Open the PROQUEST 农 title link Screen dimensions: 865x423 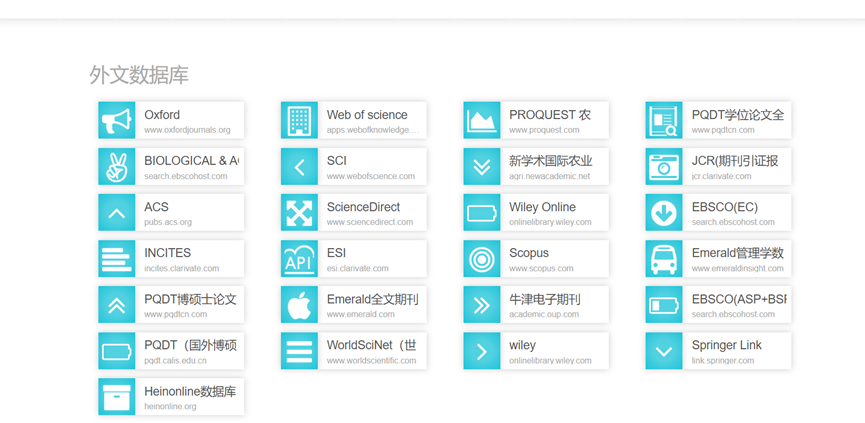[x=550, y=115]
